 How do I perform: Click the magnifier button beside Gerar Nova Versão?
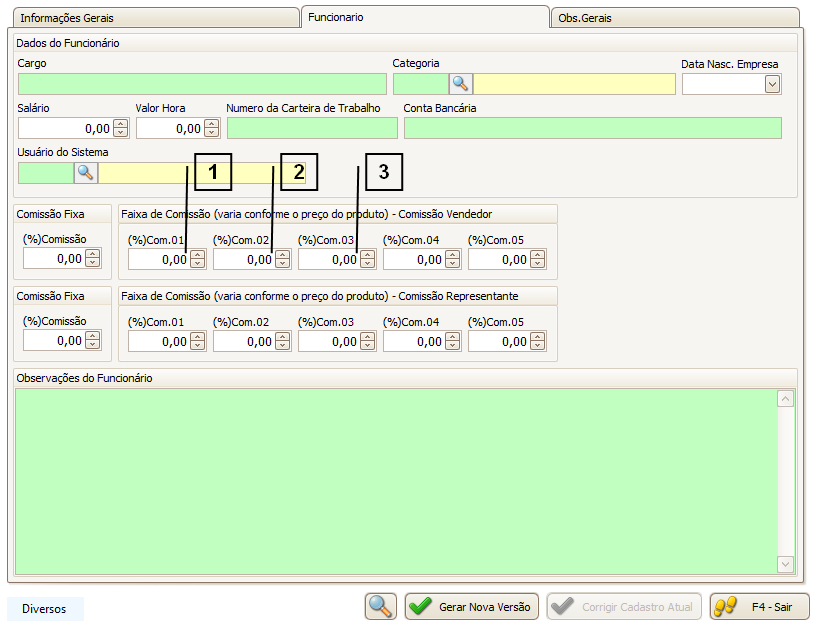pyautogui.click(x=380, y=606)
